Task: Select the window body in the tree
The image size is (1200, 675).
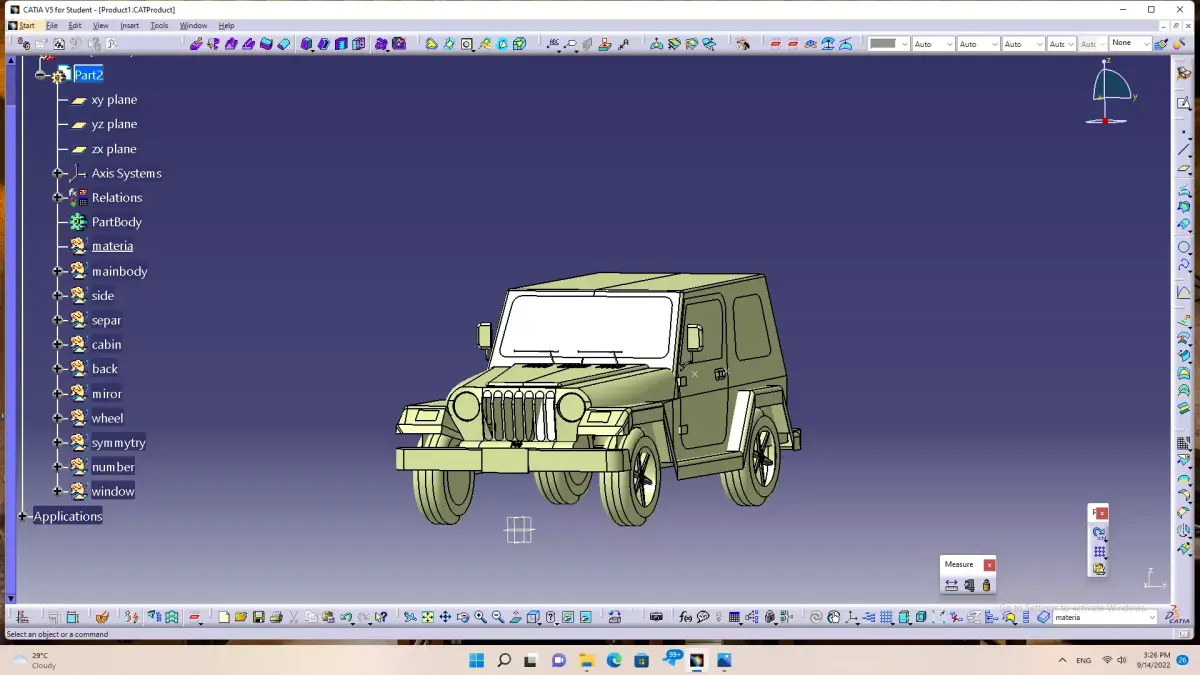Action: [x=113, y=491]
